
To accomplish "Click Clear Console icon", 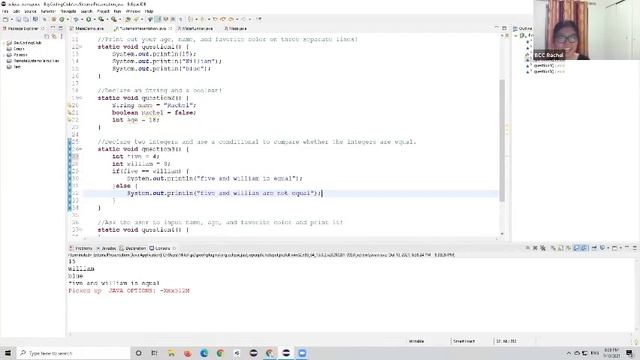I will pos(553,248).
